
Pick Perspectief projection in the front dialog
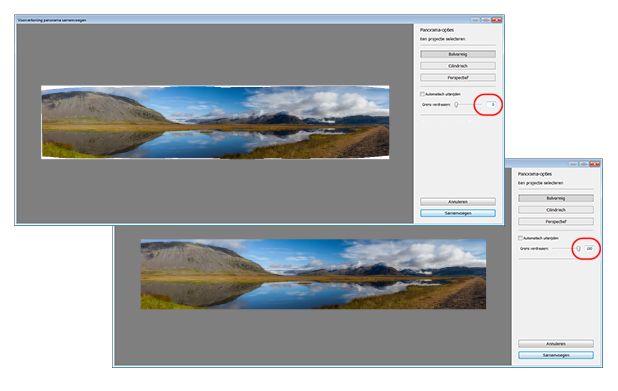click(458, 78)
